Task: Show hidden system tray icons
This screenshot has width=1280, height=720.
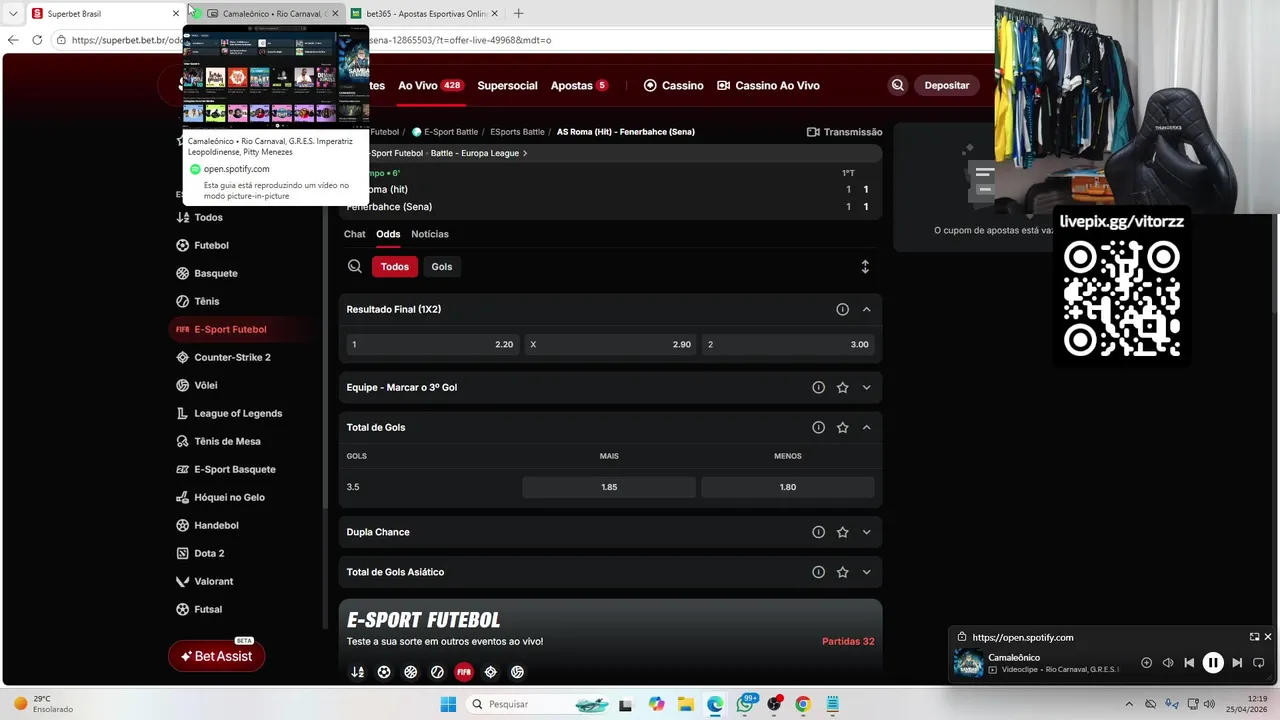Action: [1130, 704]
